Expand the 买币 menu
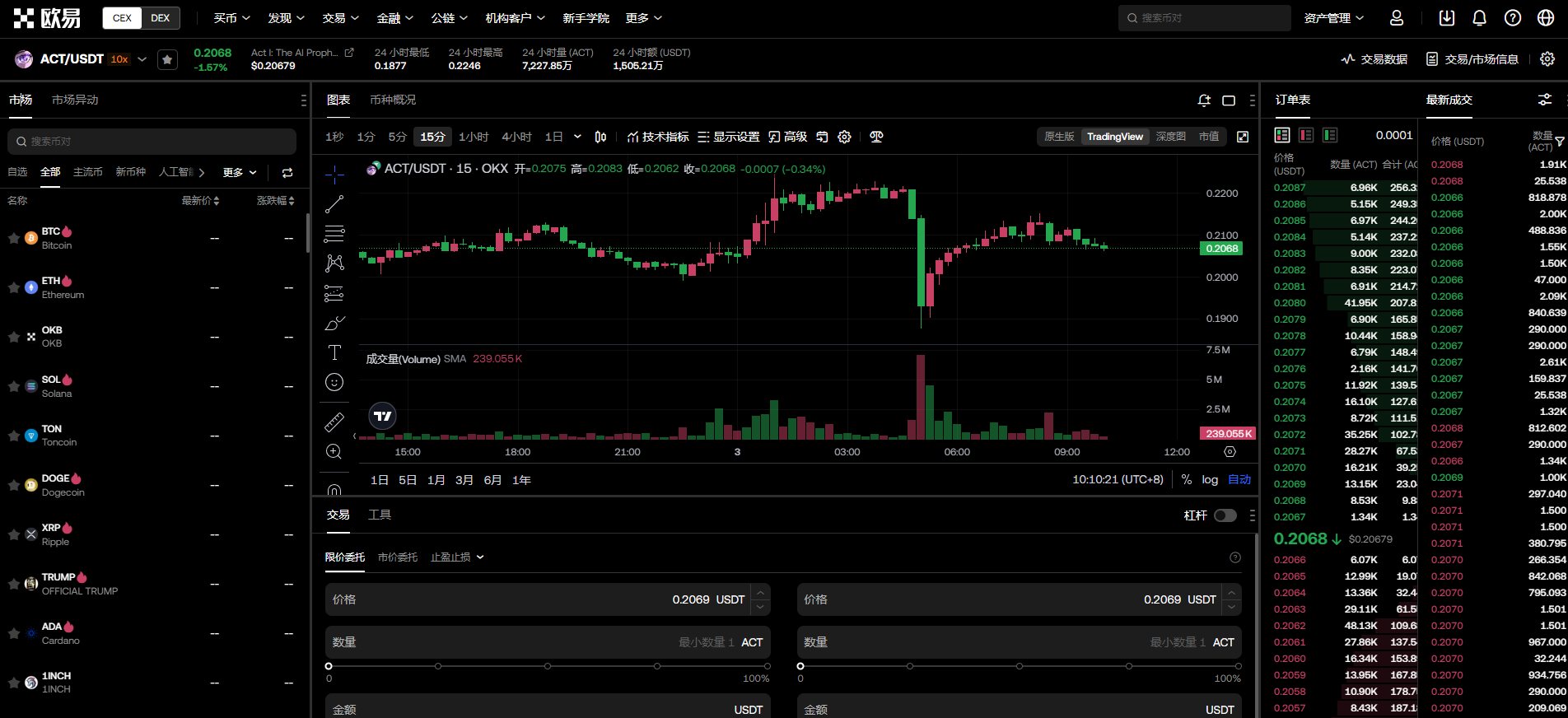This screenshot has height=718, width=1568. click(x=231, y=18)
